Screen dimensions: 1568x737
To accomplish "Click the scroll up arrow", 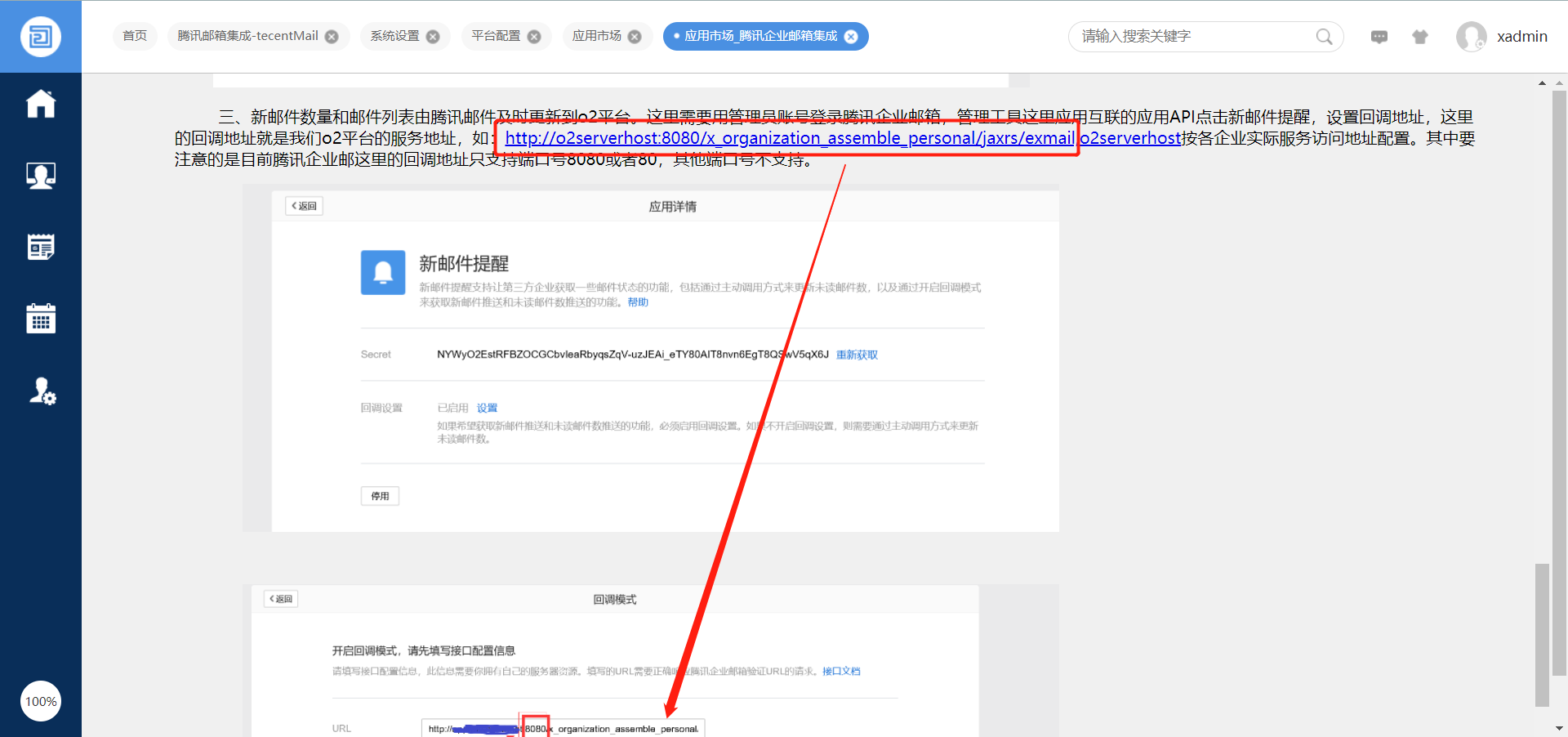I will [x=1542, y=83].
